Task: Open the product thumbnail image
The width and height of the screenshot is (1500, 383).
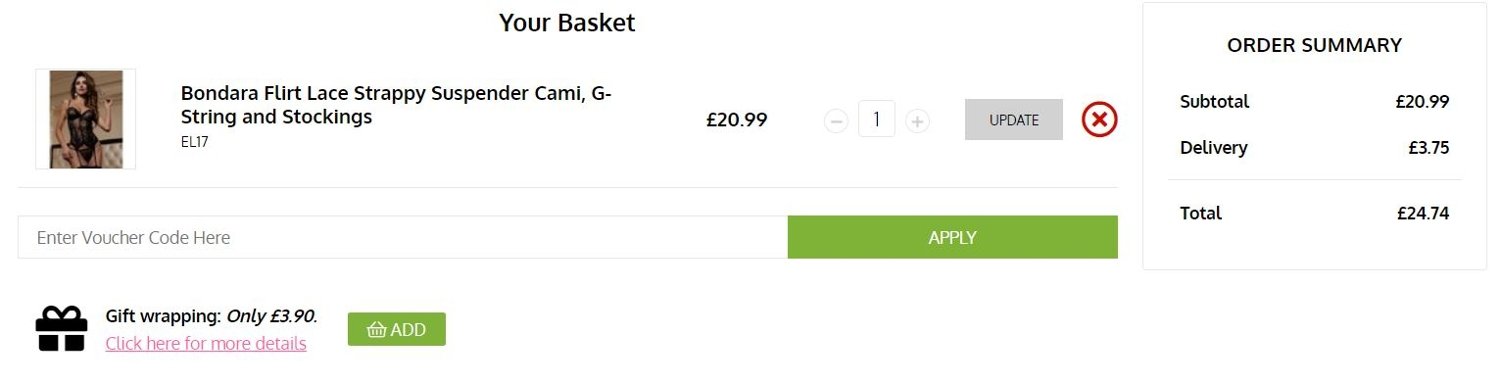Action: pos(85,119)
